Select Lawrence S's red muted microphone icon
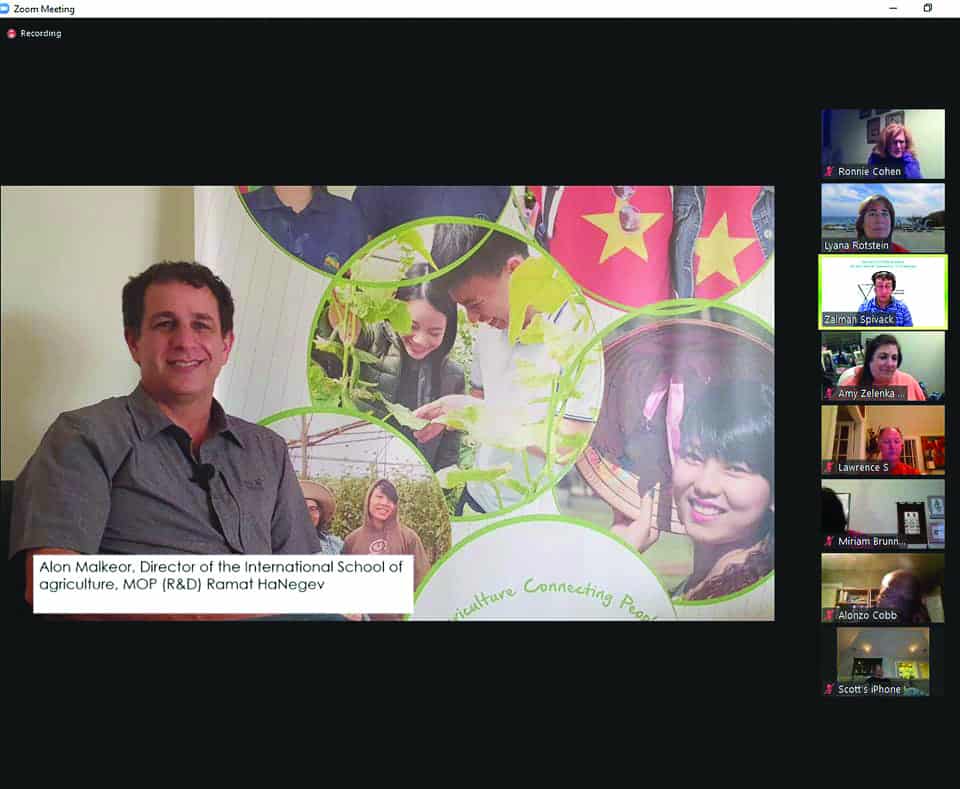960x789 pixels. [829, 468]
